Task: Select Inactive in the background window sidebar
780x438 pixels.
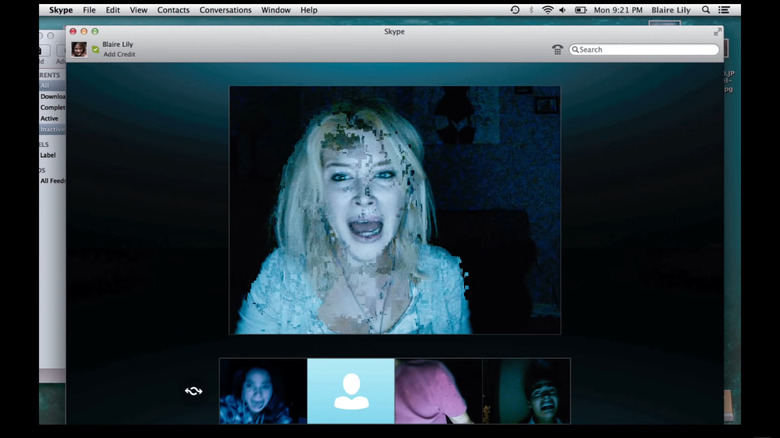Action: pyautogui.click(x=52, y=129)
